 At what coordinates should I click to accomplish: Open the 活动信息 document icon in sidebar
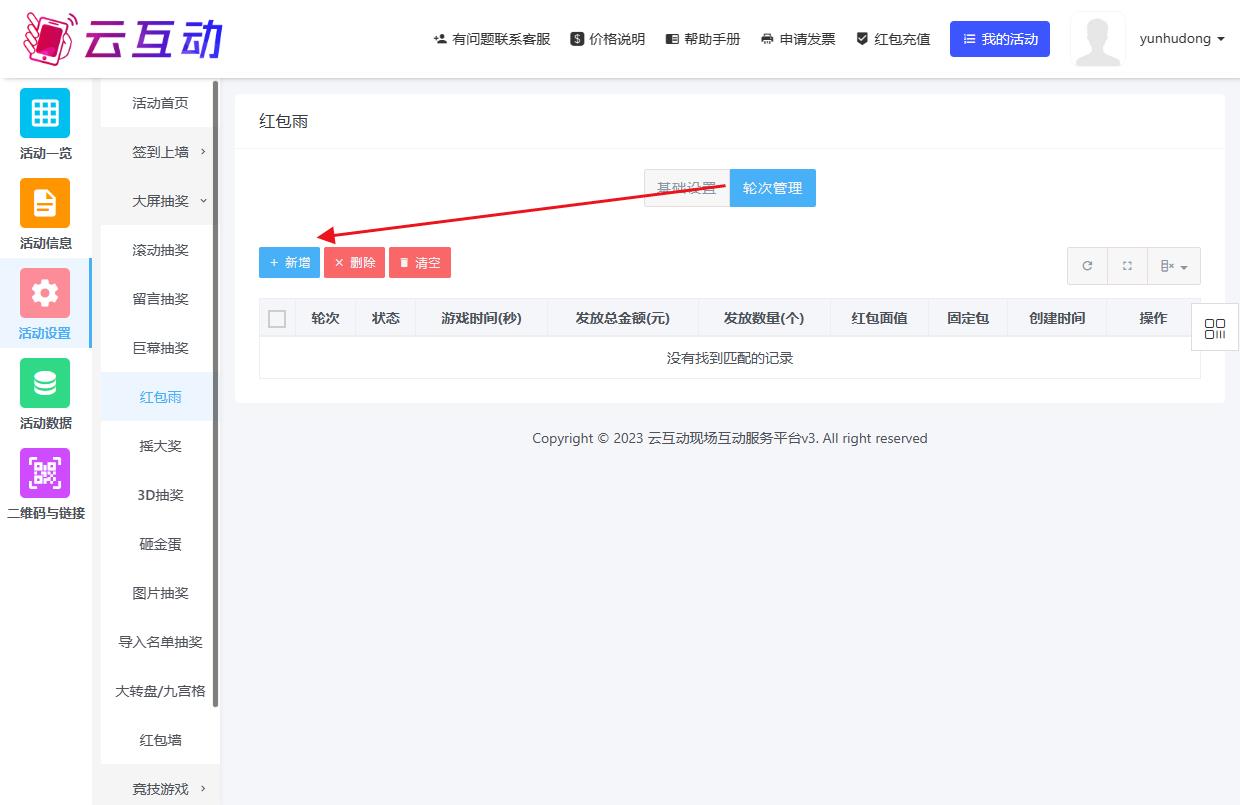pos(45,203)
